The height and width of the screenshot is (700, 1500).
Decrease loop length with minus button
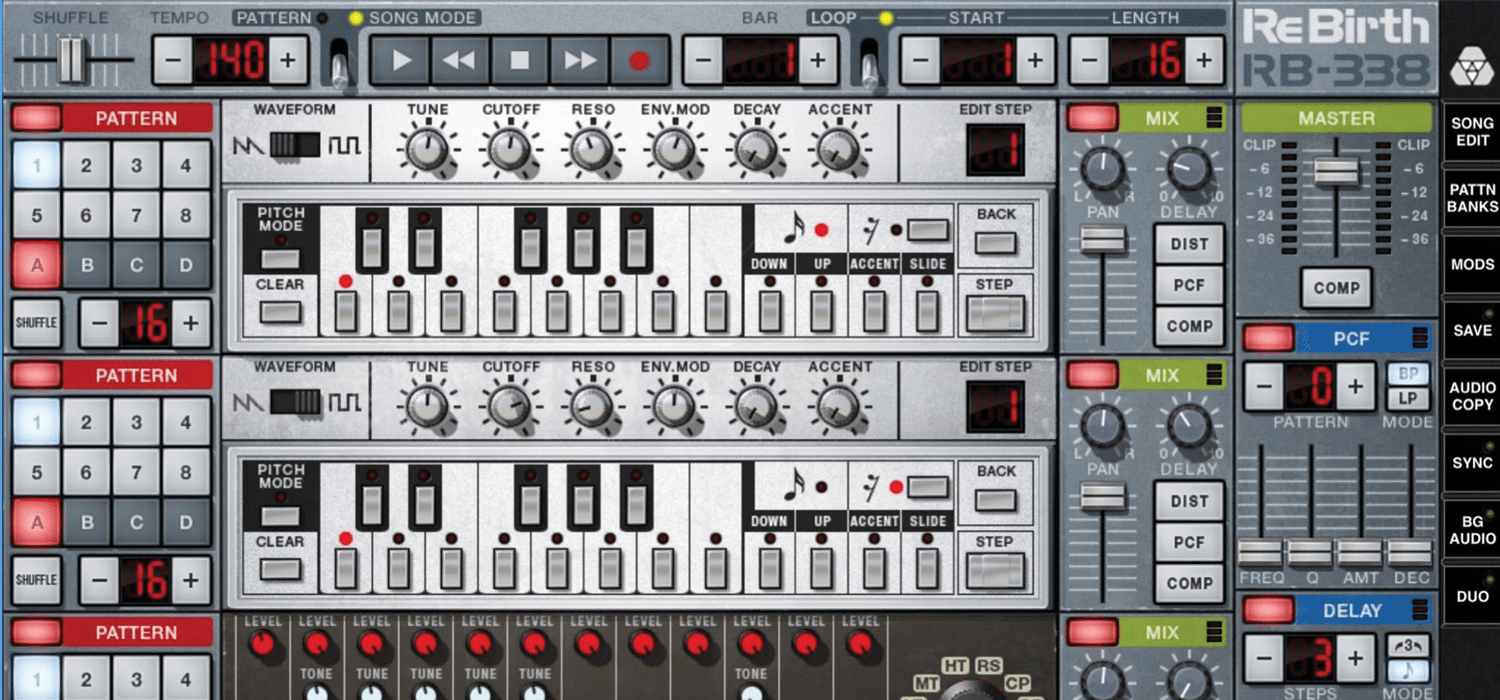click(1088, 61)
